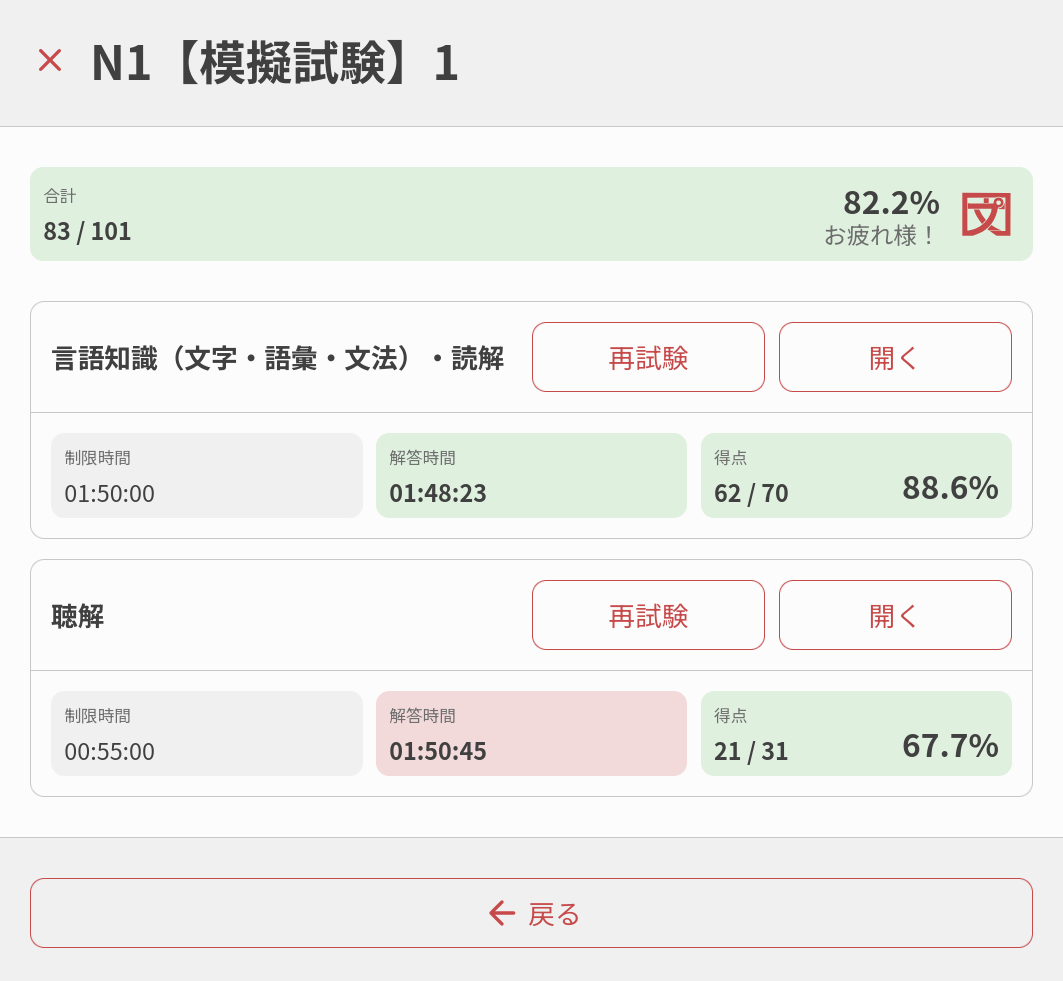Click the red stamp logo icon
This screenshot has height=981, width=1063.
click(986, 214)
